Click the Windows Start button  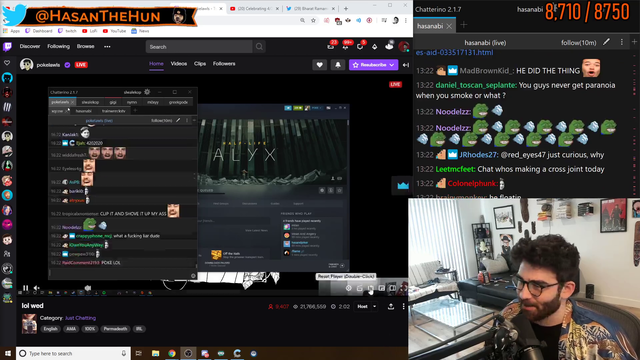click(8, 353)
